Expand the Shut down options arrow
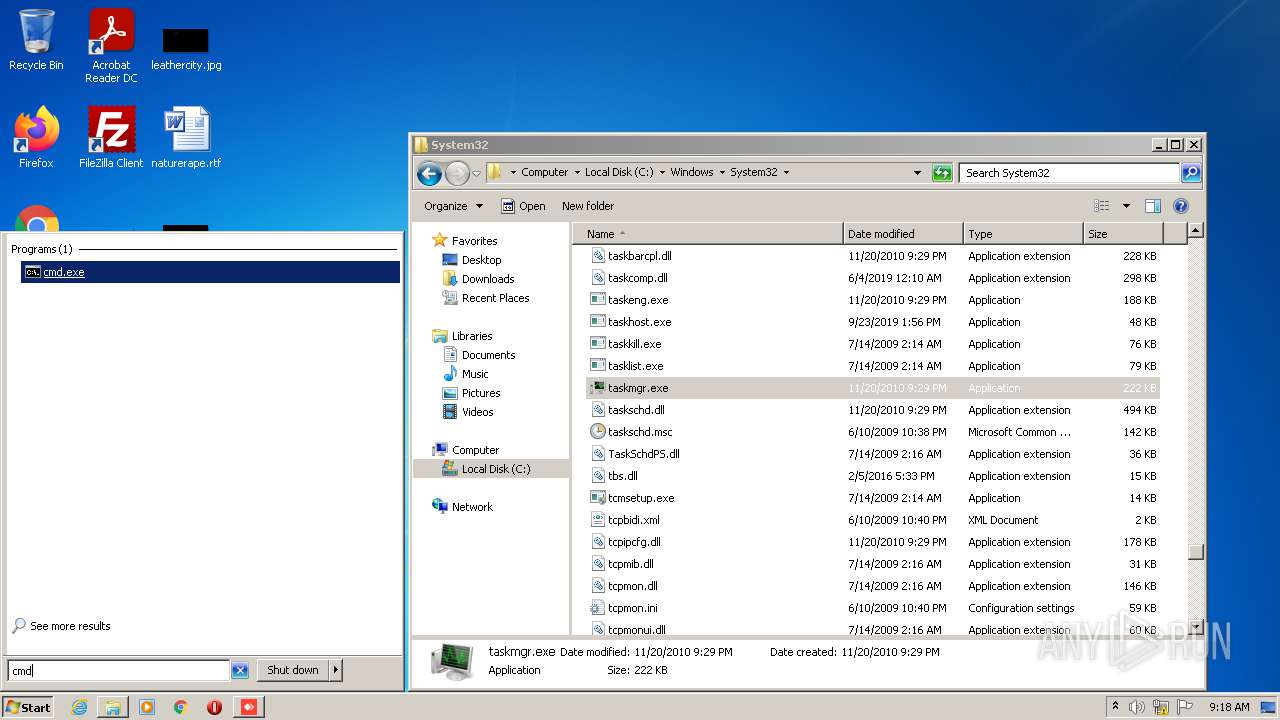The height and width of the screenshot is (720, 1280). 336,670
